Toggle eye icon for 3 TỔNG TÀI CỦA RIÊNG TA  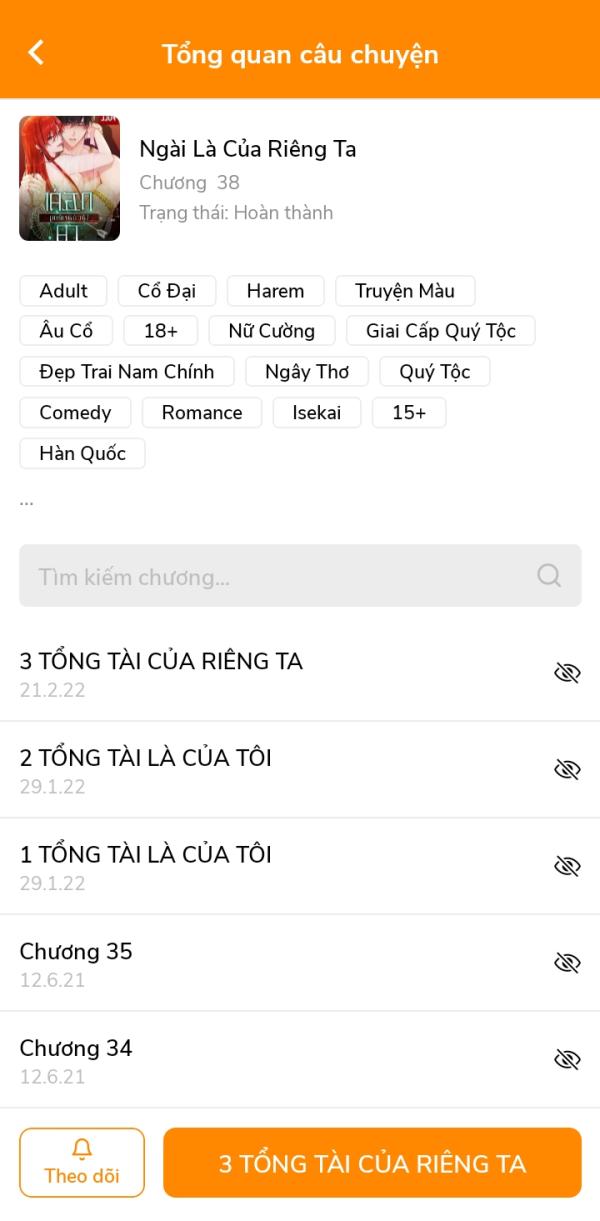pyautogui.click(x=567, y=673)
